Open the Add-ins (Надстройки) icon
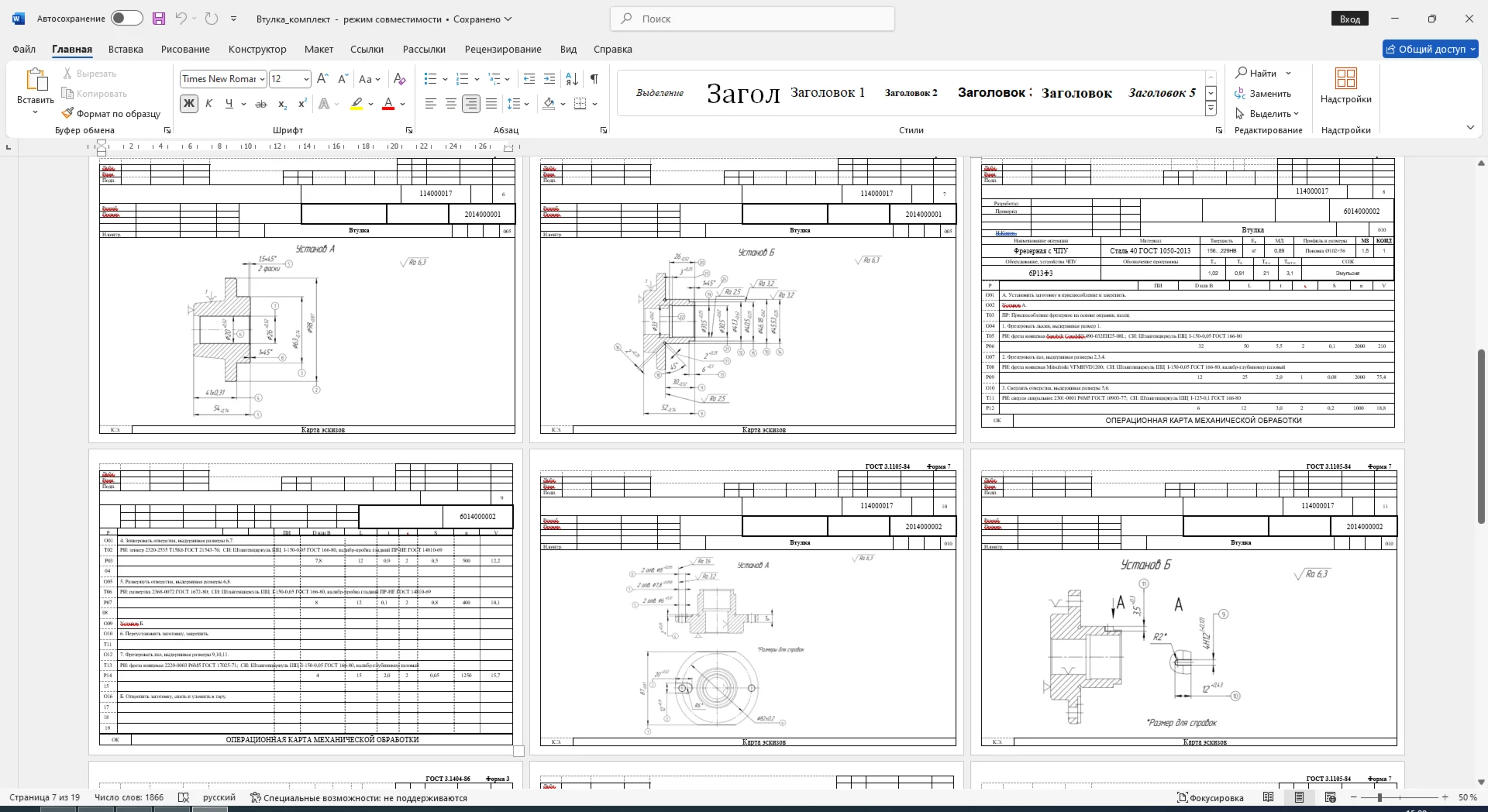1488x812 pixels. coord(1346,79)
